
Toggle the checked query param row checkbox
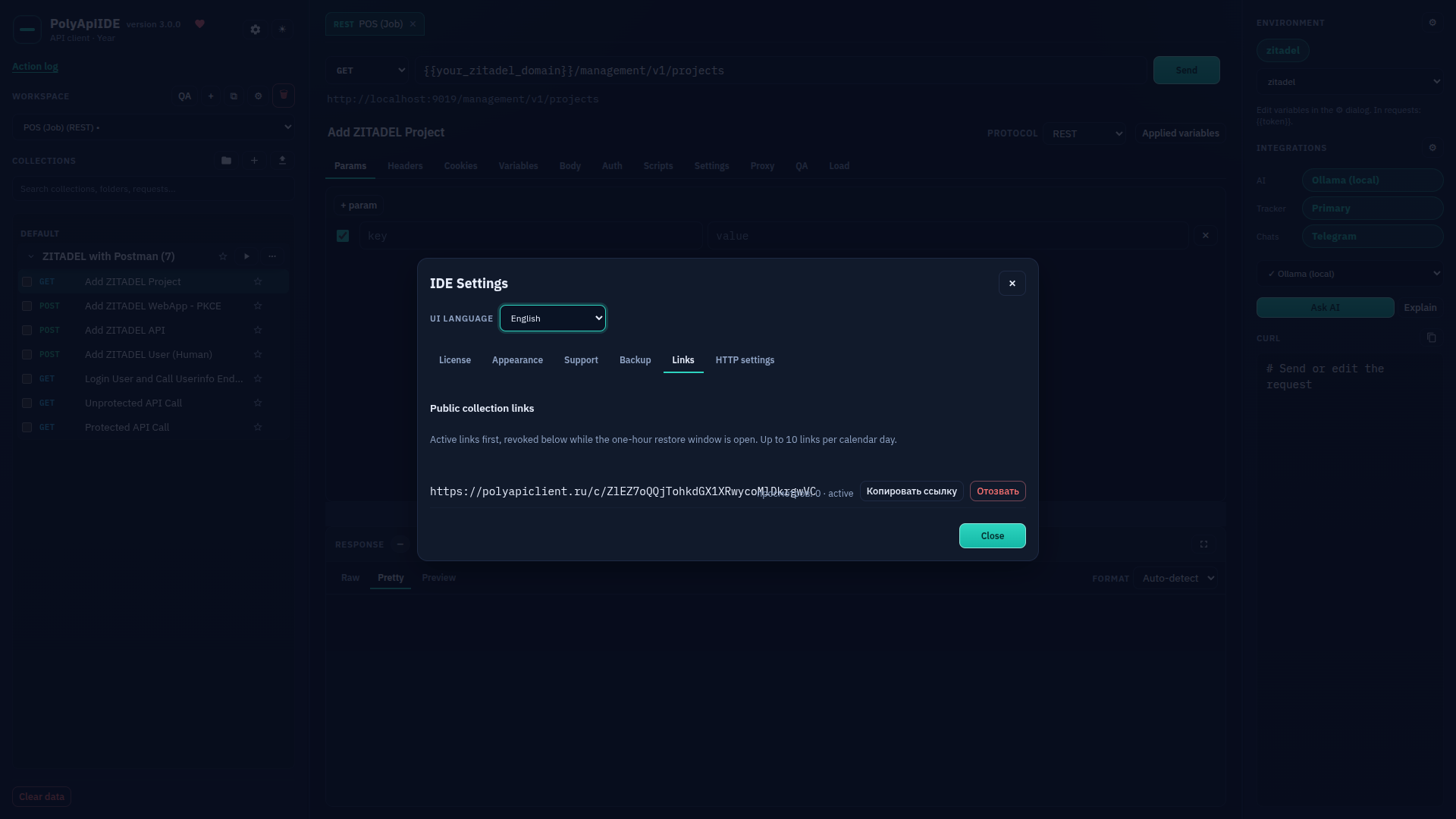point(343,236)
